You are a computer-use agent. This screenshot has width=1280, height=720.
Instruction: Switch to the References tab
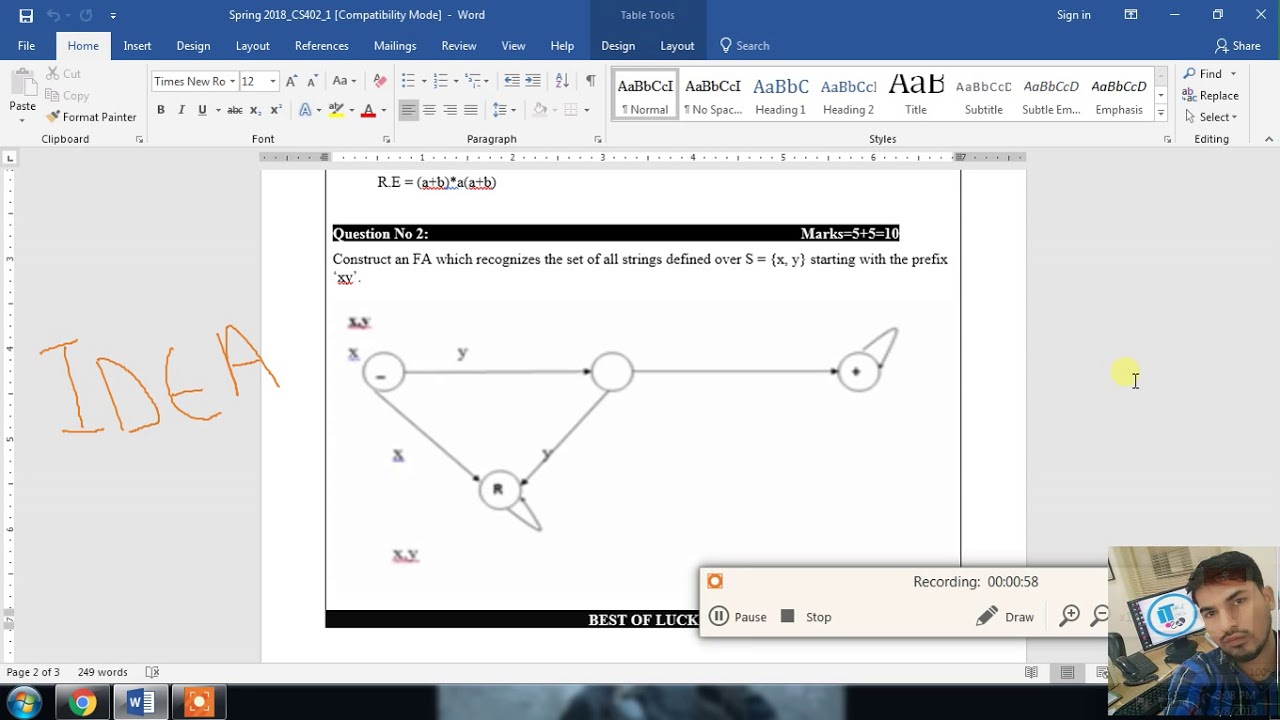point(321,45)
